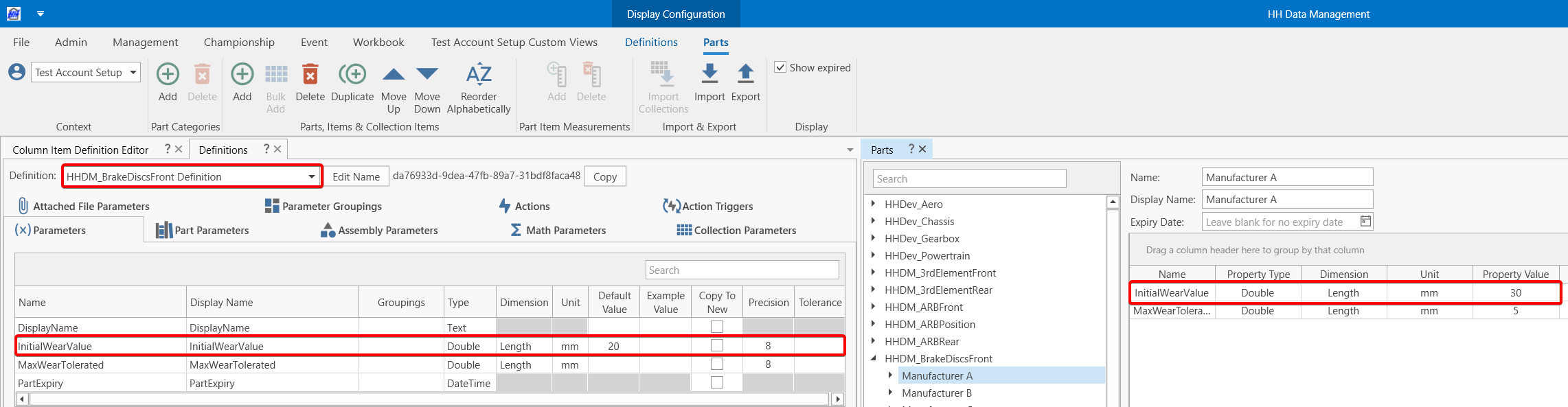Add a new Part Category
Image resolution: width=1568 pixels, height=407 pixels.
[168, 74]
